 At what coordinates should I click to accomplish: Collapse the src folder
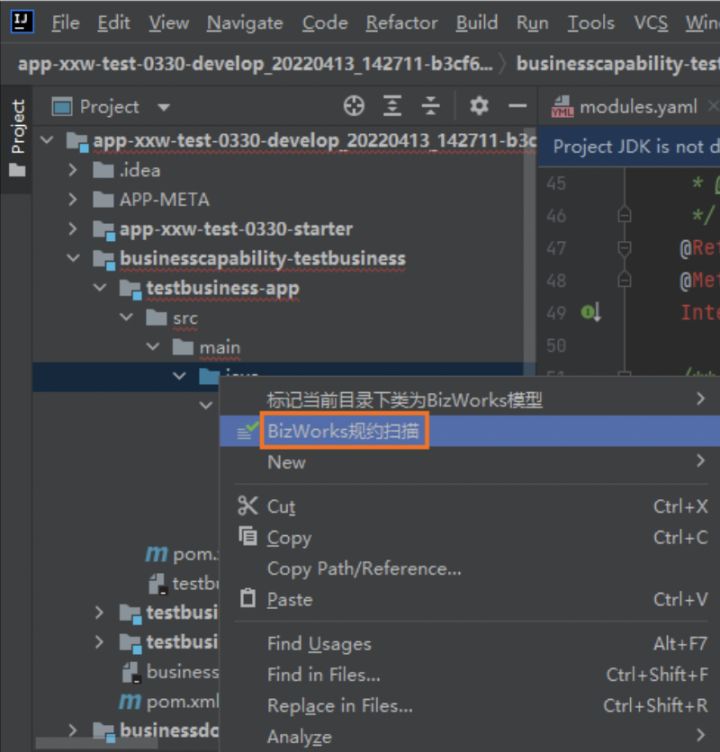tap(126, 317)
